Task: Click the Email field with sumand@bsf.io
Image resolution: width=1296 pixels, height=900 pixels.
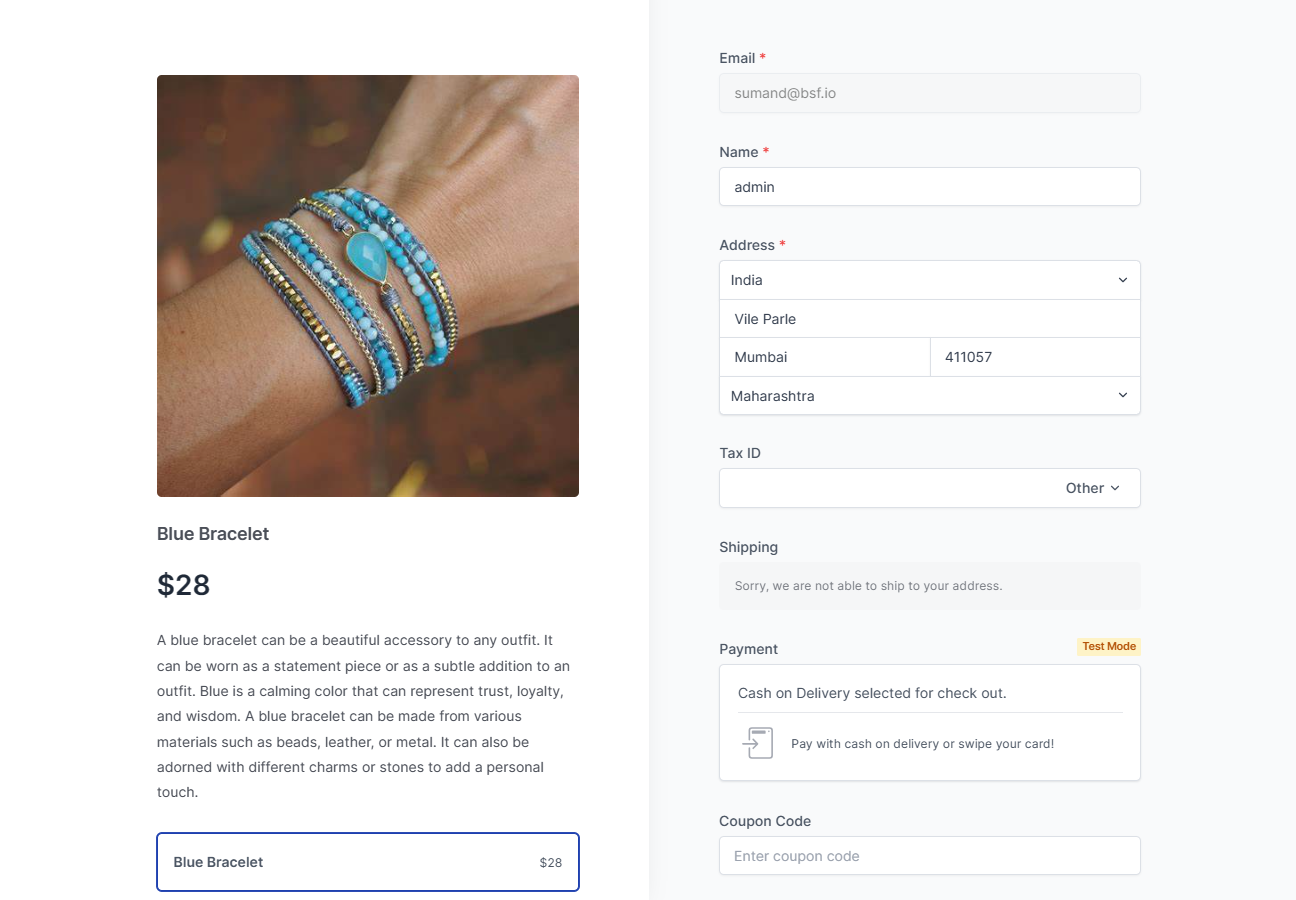Action: tap(929, 93)
